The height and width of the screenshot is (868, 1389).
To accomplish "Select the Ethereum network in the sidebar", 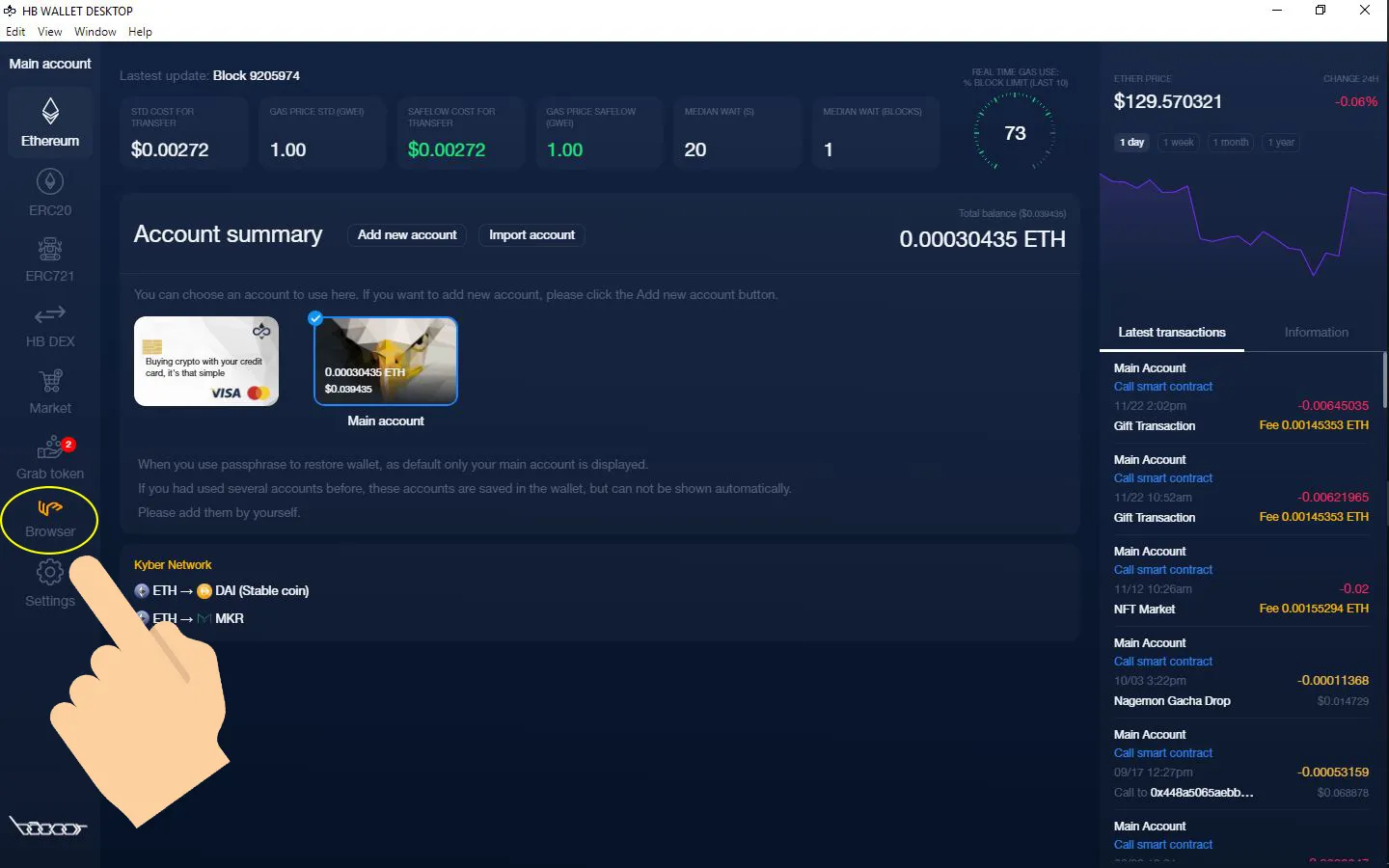I will (x=49, y=121).
